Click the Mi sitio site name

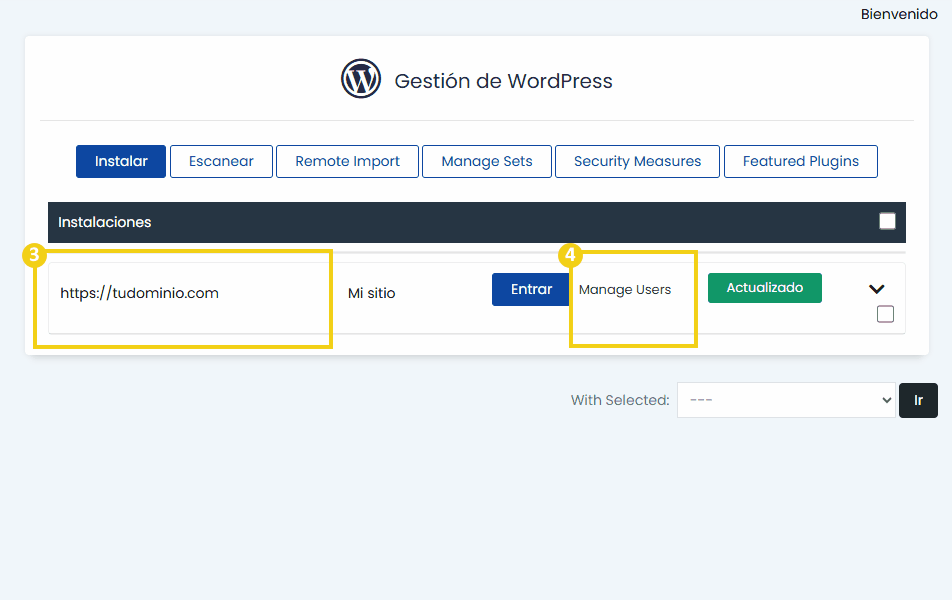tap(372, 293)
